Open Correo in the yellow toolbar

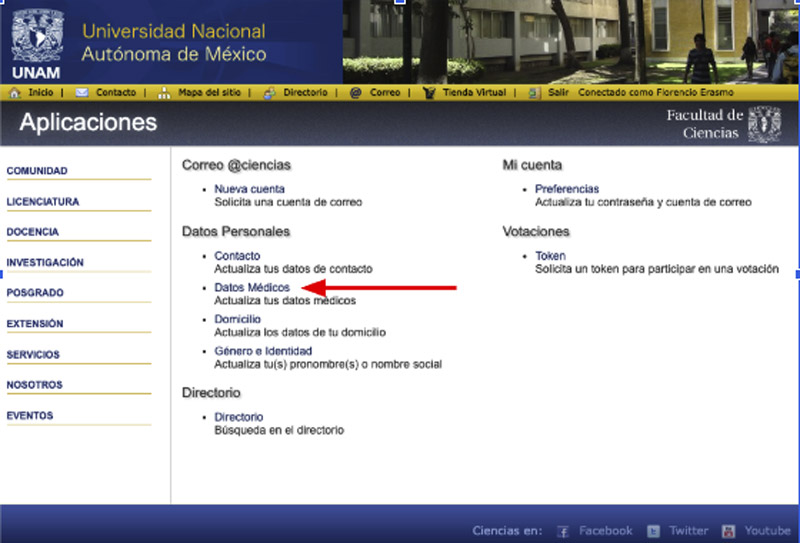click(385, 92)
